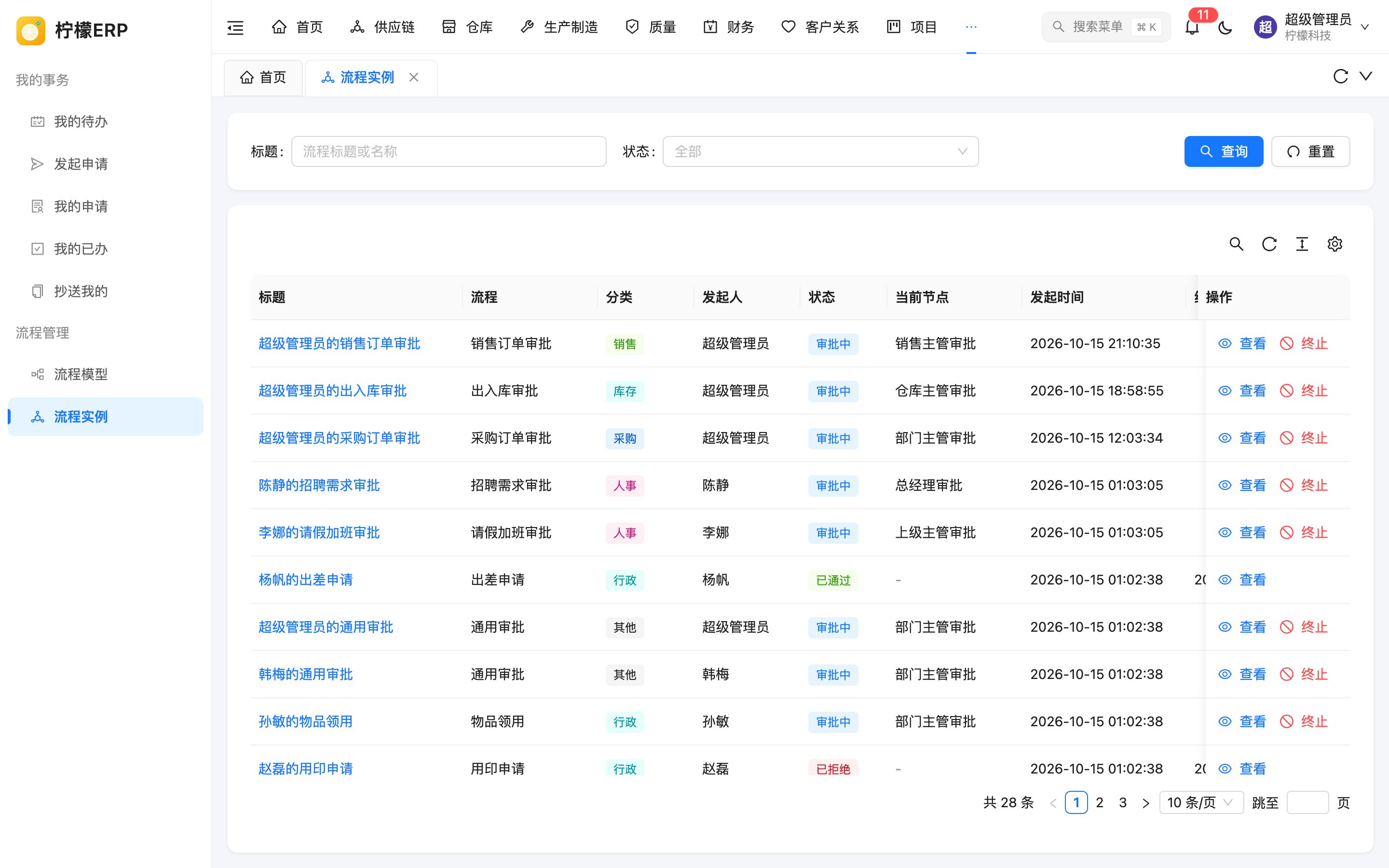Screen dimensions: 1389x868
Task: Expand the tab options chevron
Action: [1366, 76]
